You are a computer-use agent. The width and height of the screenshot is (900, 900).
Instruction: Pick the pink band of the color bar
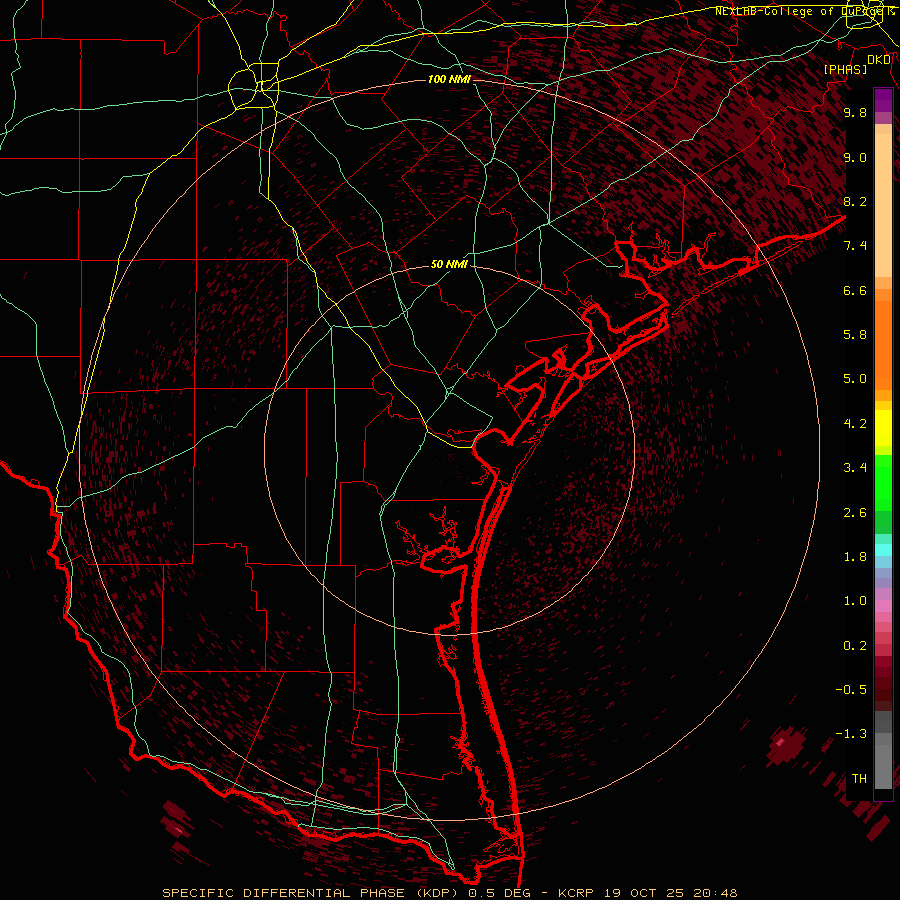coord(883,606)
